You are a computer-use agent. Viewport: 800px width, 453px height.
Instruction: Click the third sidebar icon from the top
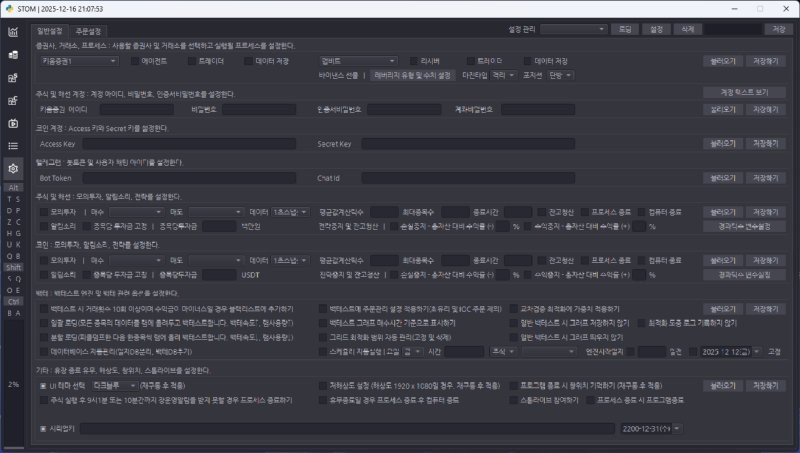13,77
